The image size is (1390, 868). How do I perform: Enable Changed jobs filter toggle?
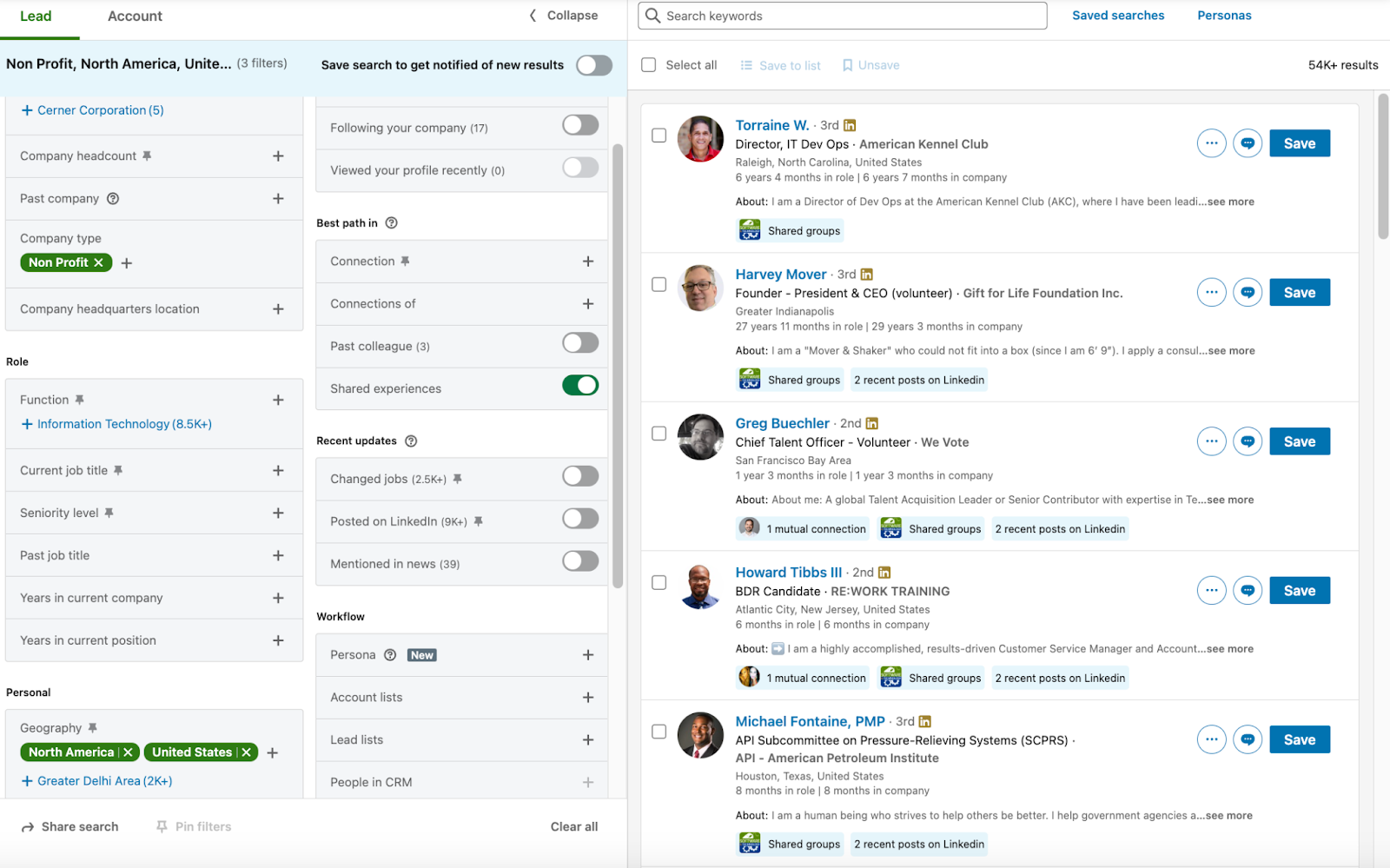580,476
